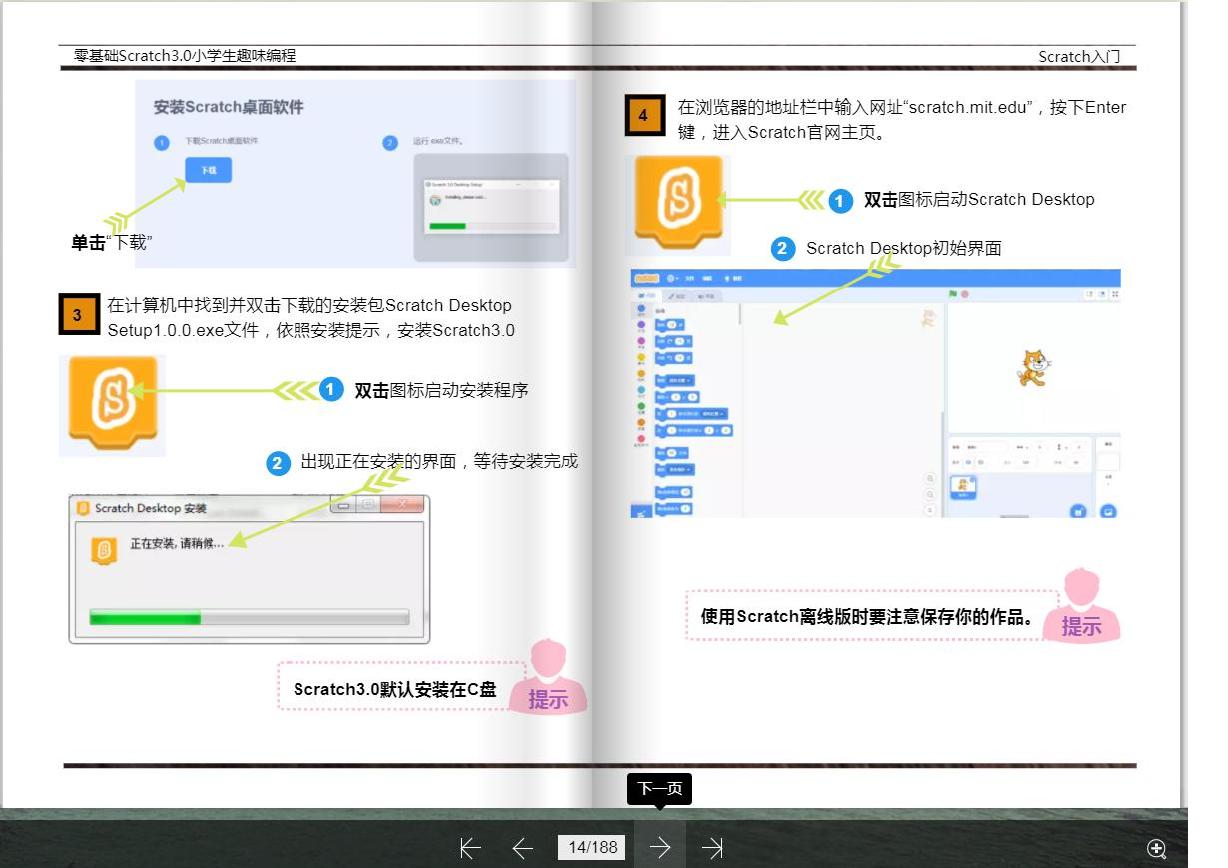This screenshot has height=868, width=1228.
Task: Click the 14/188 page number field
Action: pos(593,847)
